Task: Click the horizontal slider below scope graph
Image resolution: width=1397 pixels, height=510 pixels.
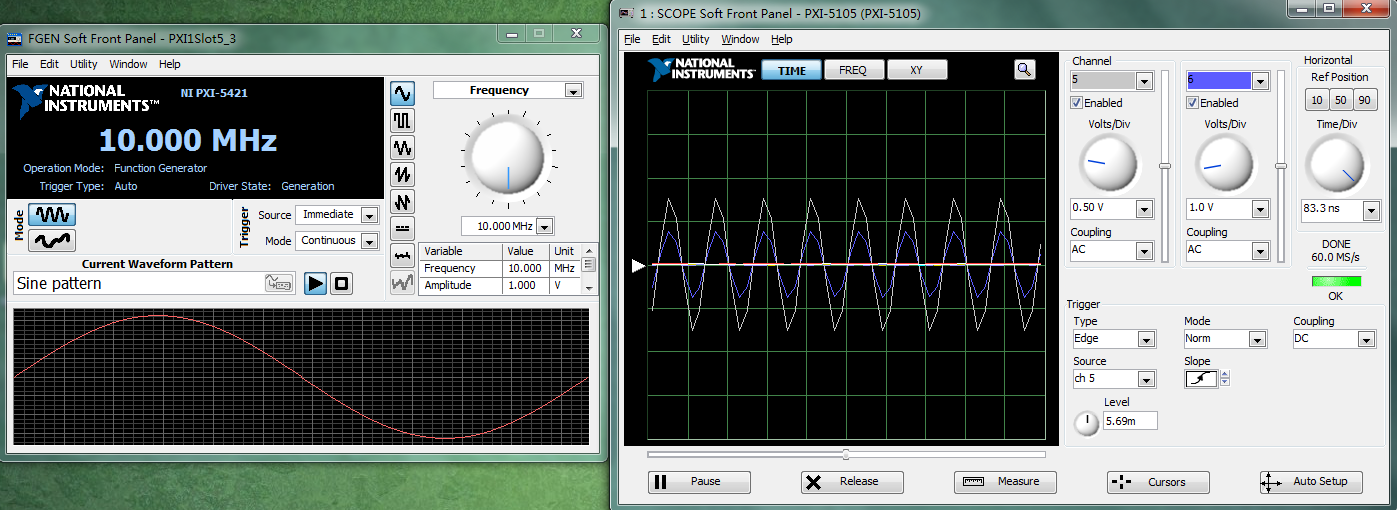Action: [846, 454]
